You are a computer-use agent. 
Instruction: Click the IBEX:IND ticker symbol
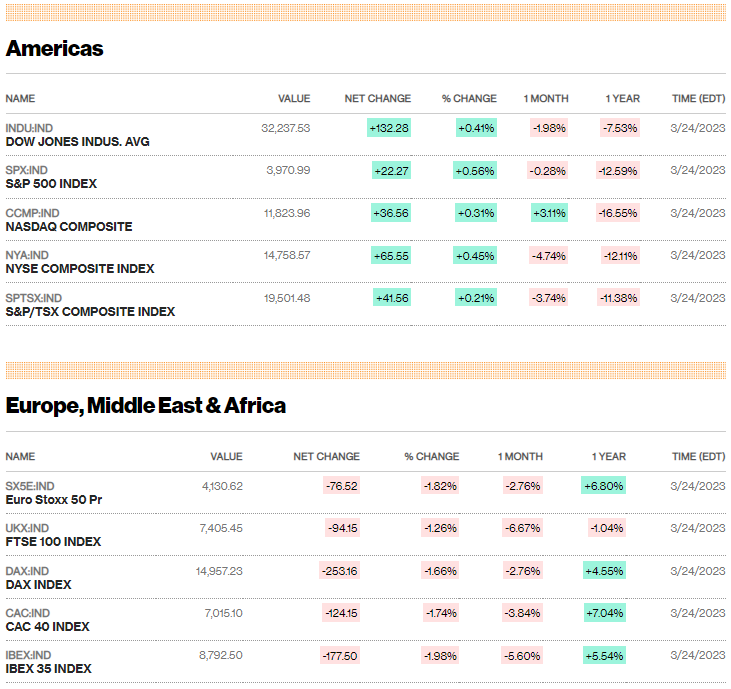28,655
